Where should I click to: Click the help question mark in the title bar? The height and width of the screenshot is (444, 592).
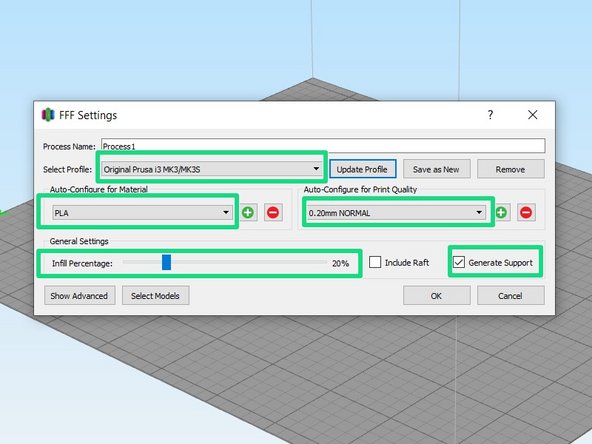pyautogui.click(x=490, y=114)
